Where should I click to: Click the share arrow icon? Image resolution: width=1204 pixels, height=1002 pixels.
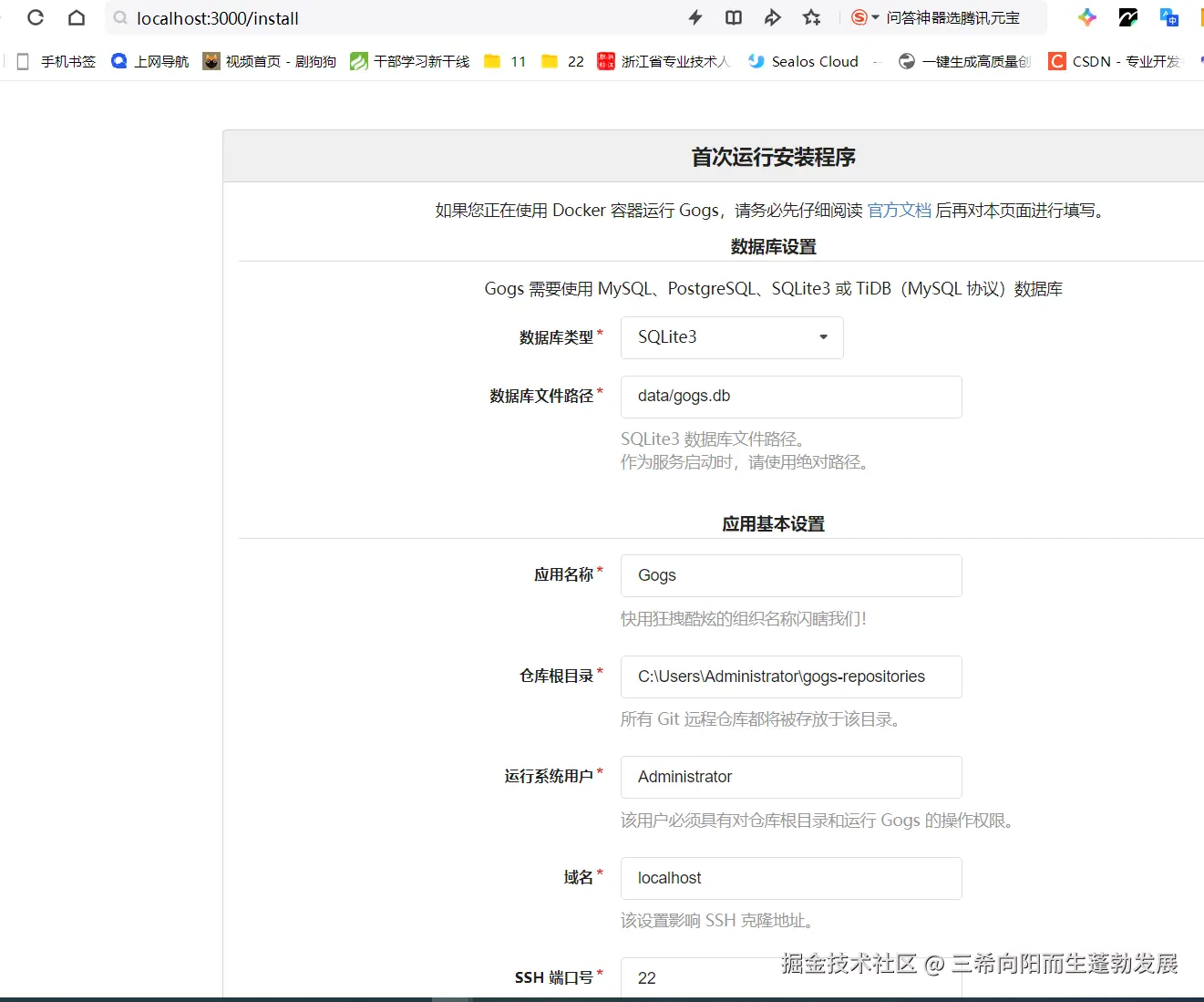click(773, 17)
